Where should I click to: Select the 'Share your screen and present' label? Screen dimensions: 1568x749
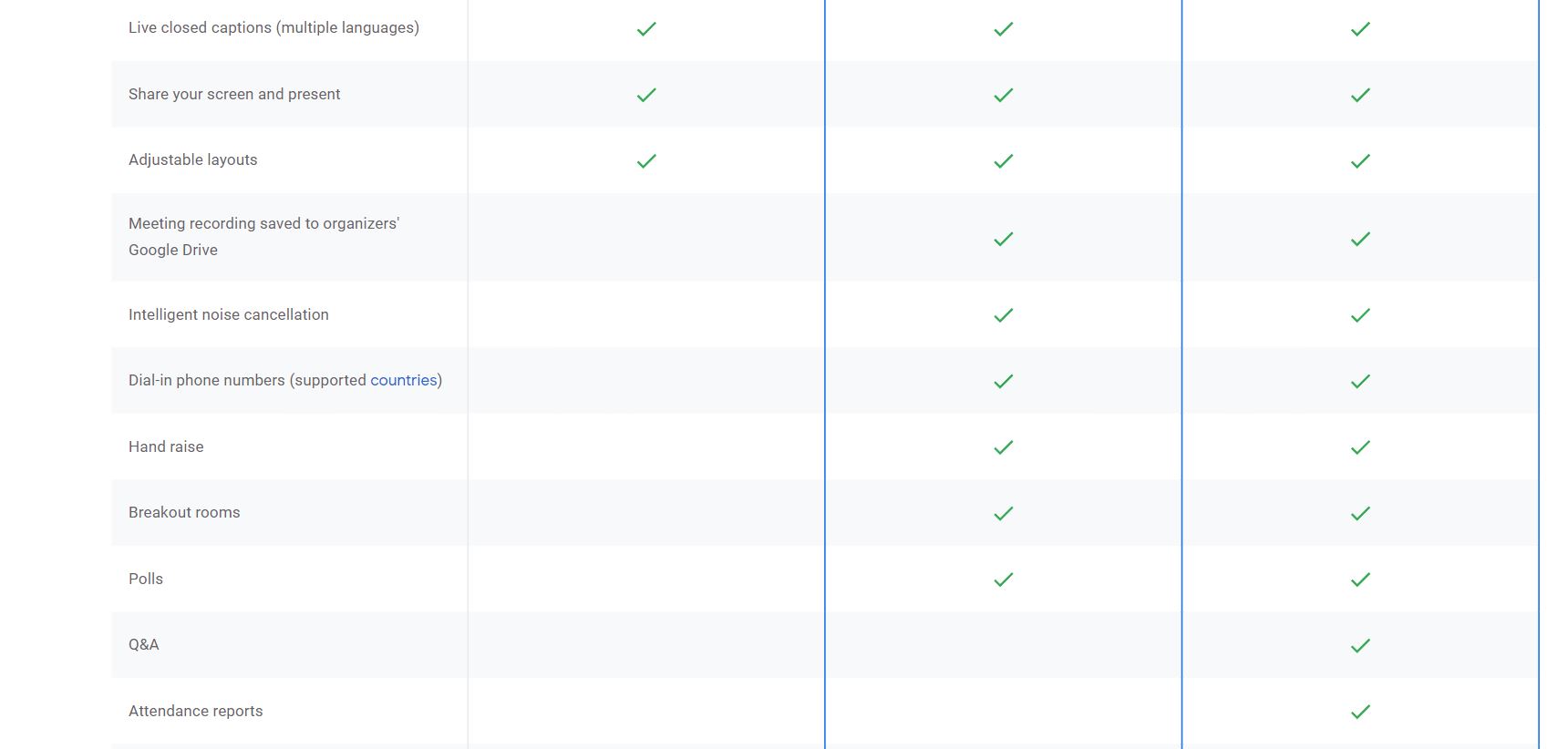click(234, 94)
